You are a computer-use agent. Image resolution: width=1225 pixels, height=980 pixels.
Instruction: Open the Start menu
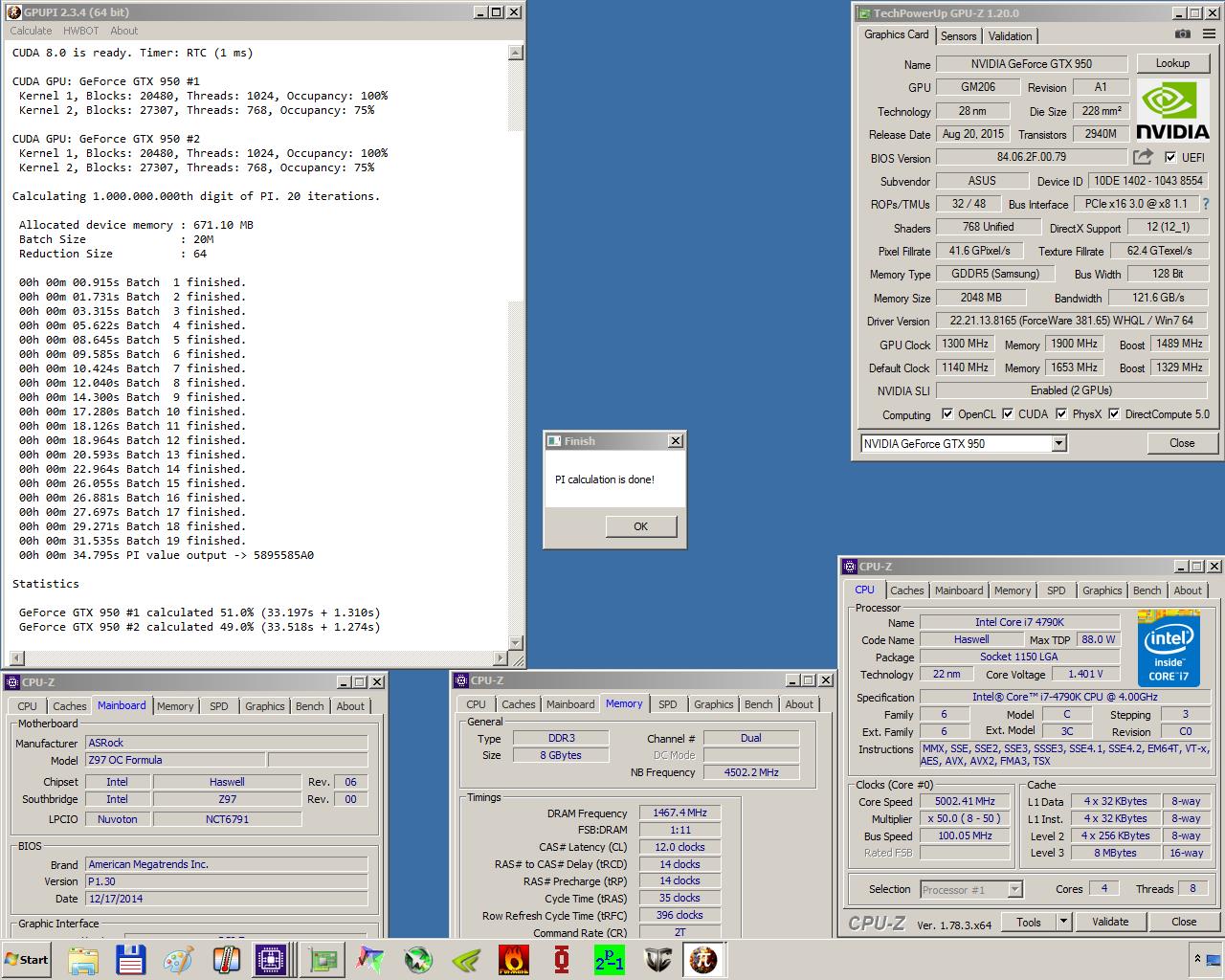[x=27, y=959]
